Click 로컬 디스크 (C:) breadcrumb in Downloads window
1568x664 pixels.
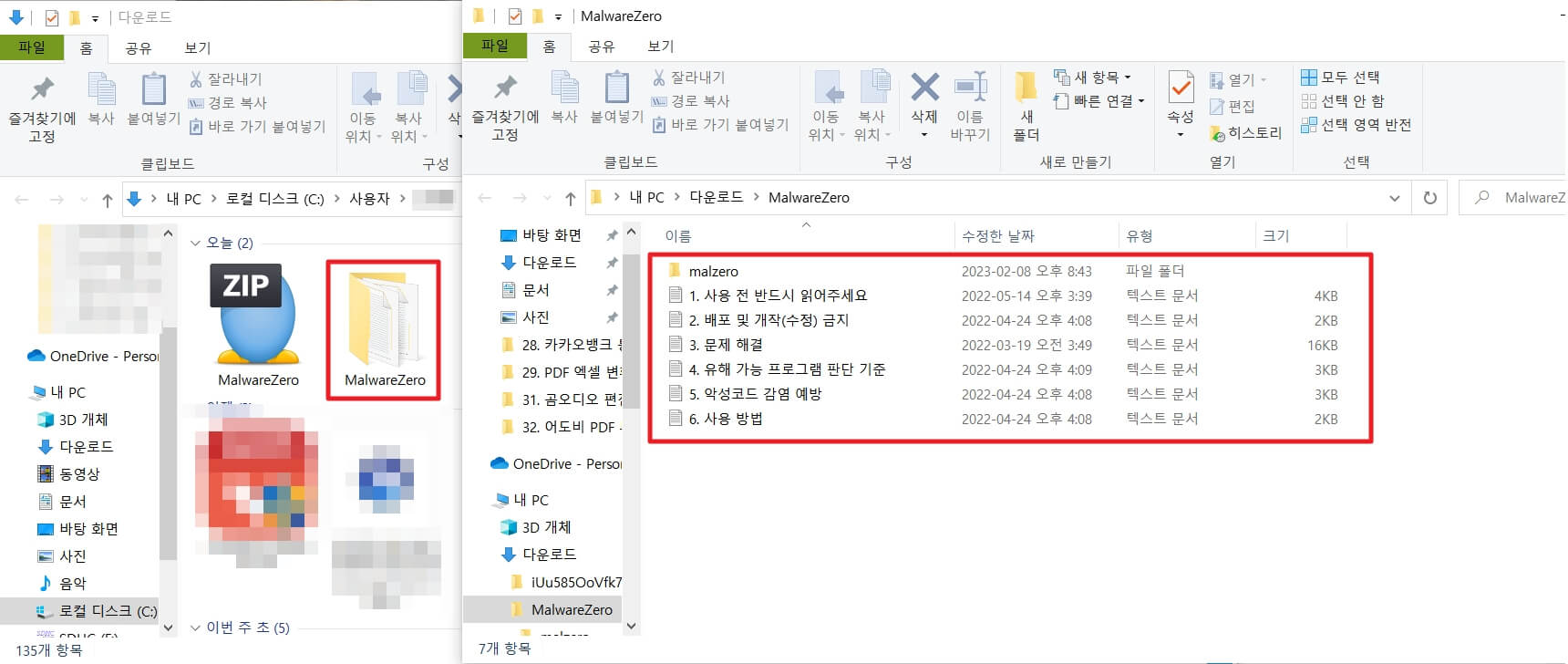tap(275, 199)
